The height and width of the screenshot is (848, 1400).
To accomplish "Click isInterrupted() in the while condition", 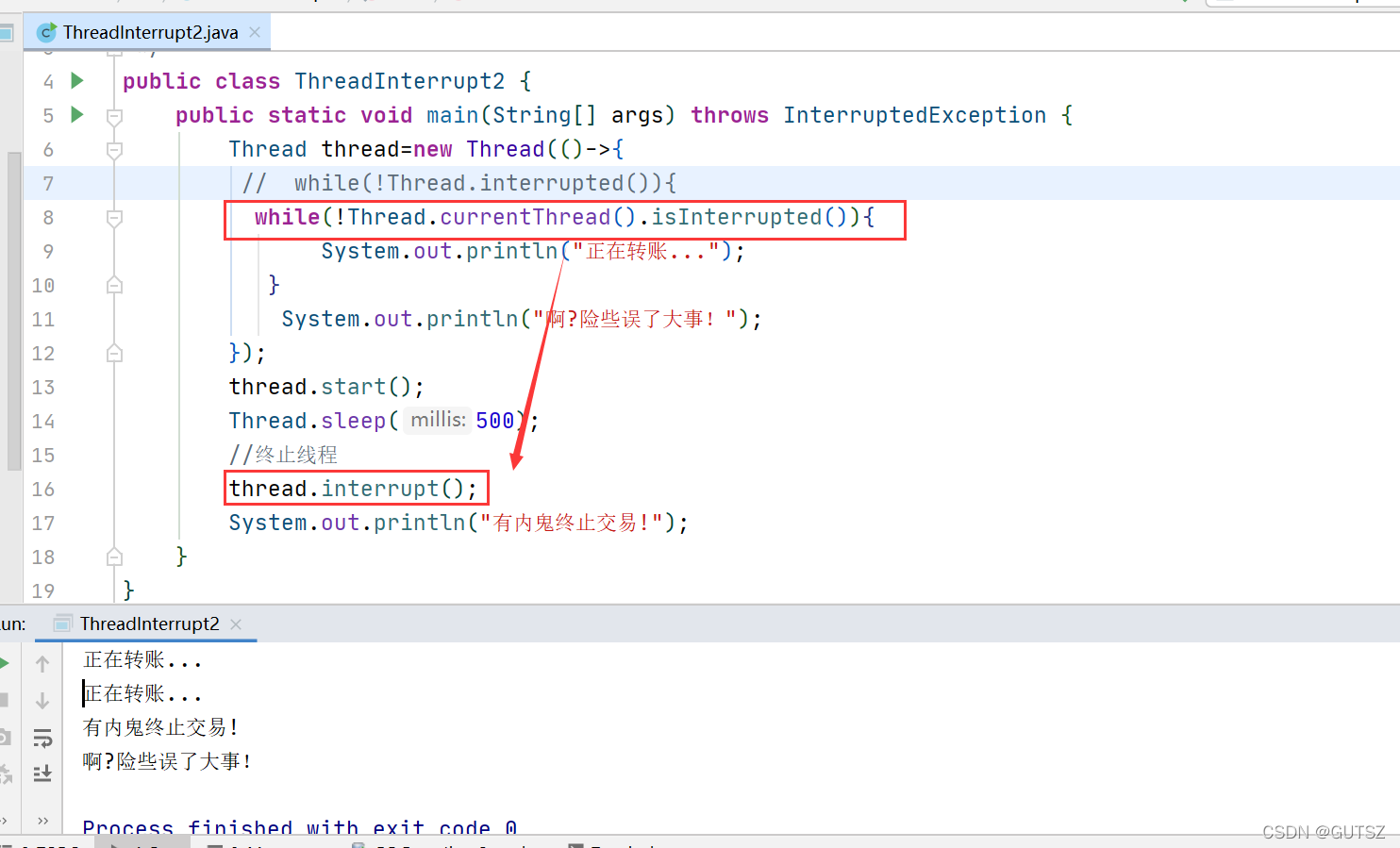I will point(755,217).
